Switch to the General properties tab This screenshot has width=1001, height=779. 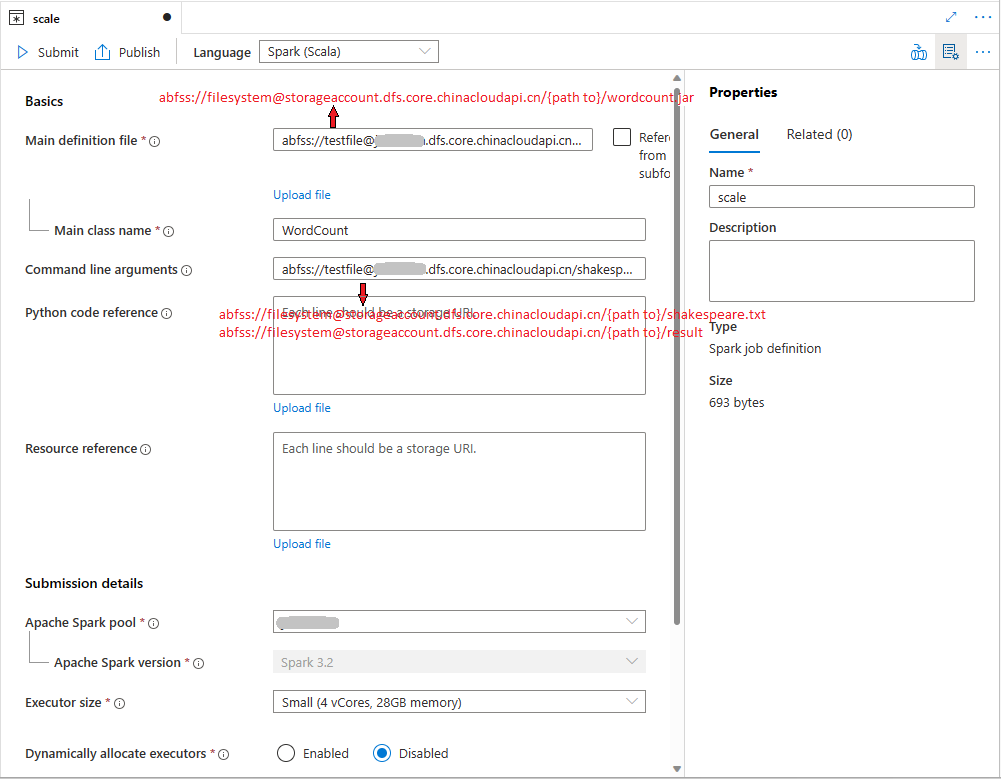coord(734,134)
